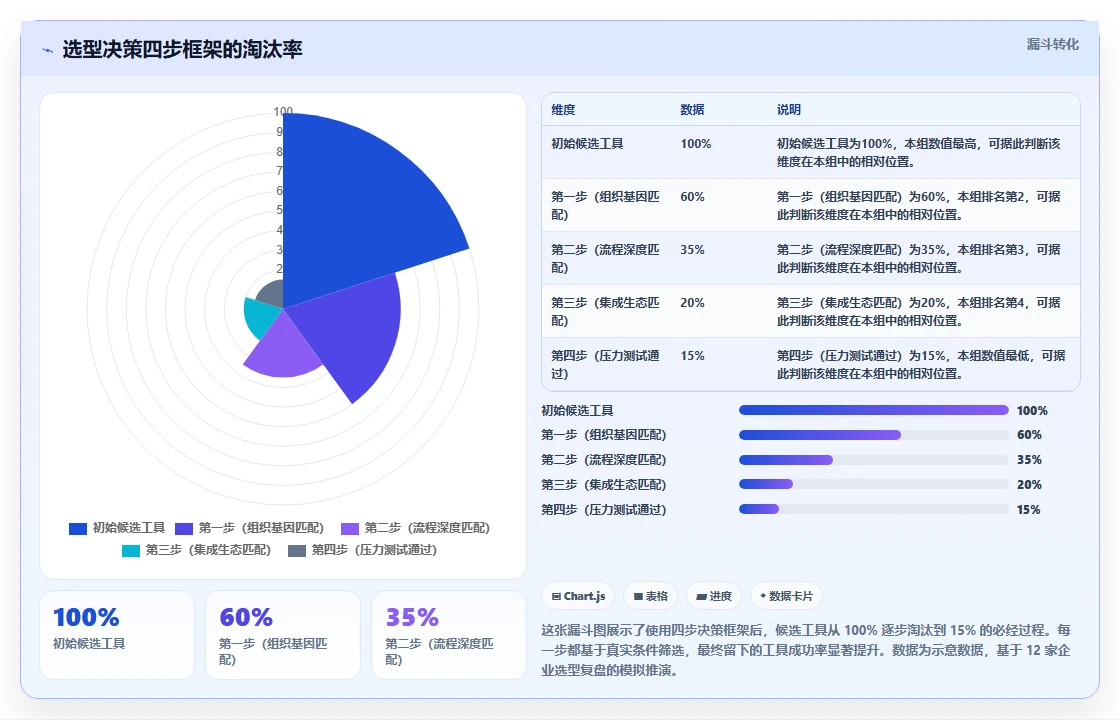The image size is (1120, 720).
Task: Click the 第三步（集成生态匹配） progress bar
Action: tap(874, 484)
